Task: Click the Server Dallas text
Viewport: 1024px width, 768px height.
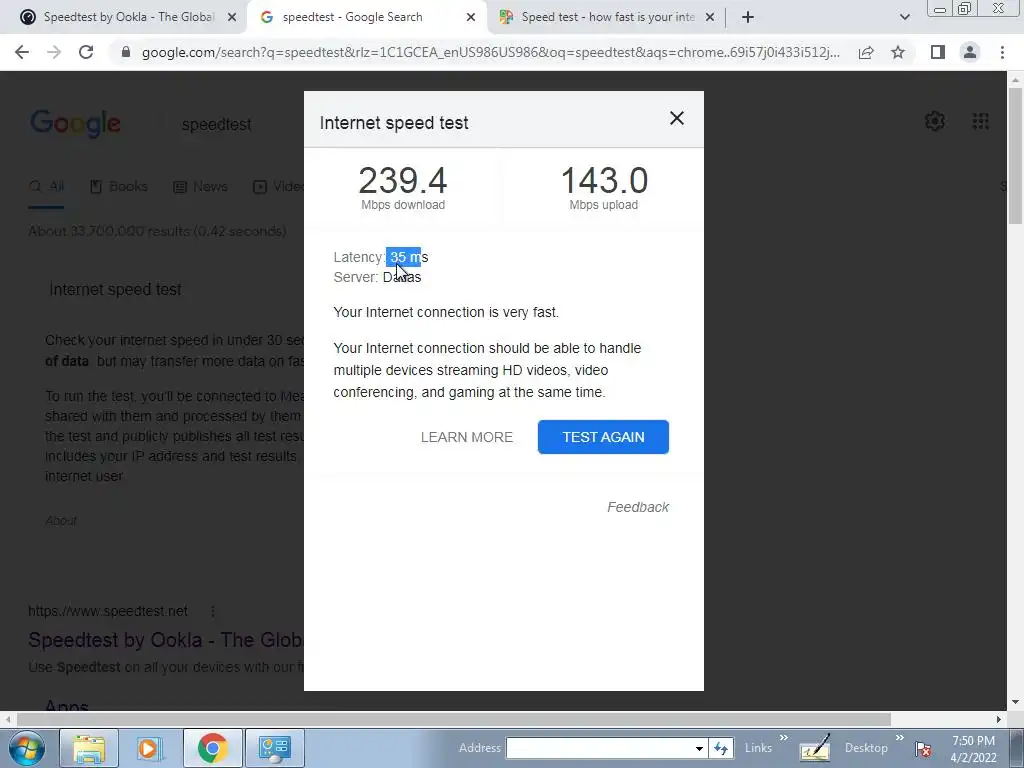Action: pos(377,277)
